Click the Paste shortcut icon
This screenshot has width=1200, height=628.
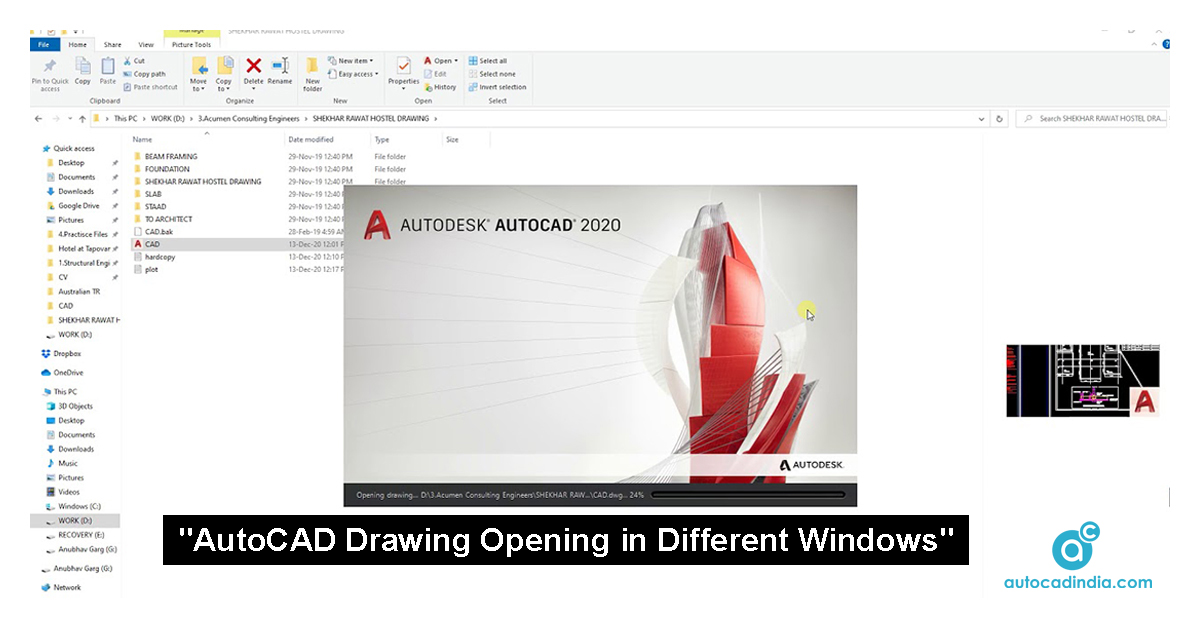(x=155, y=87)
